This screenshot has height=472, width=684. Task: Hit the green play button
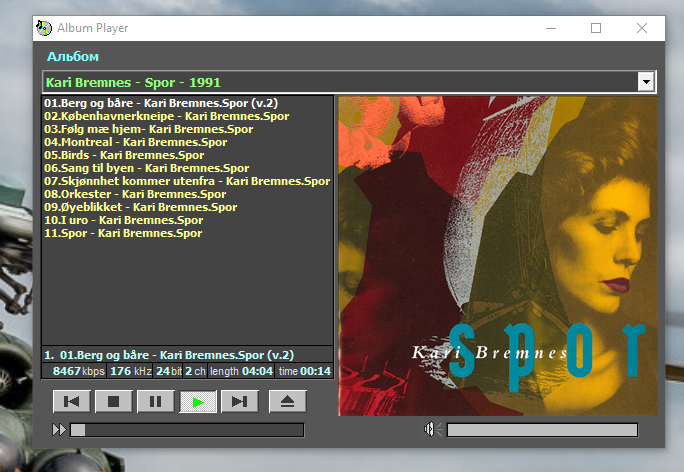(198, 401)
